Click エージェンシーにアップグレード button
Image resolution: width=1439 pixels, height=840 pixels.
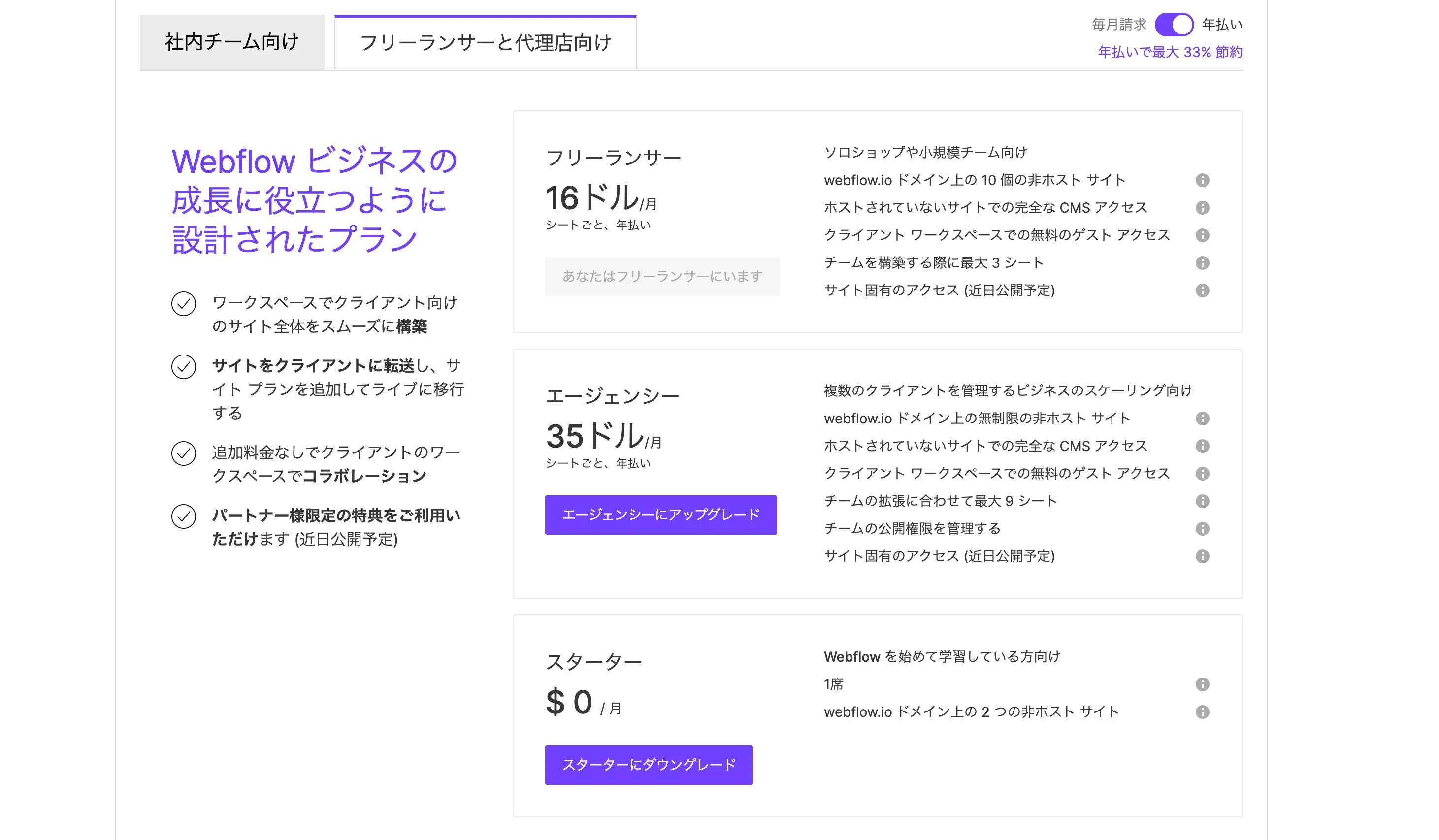pyautogui.click(x=661, y=515)
